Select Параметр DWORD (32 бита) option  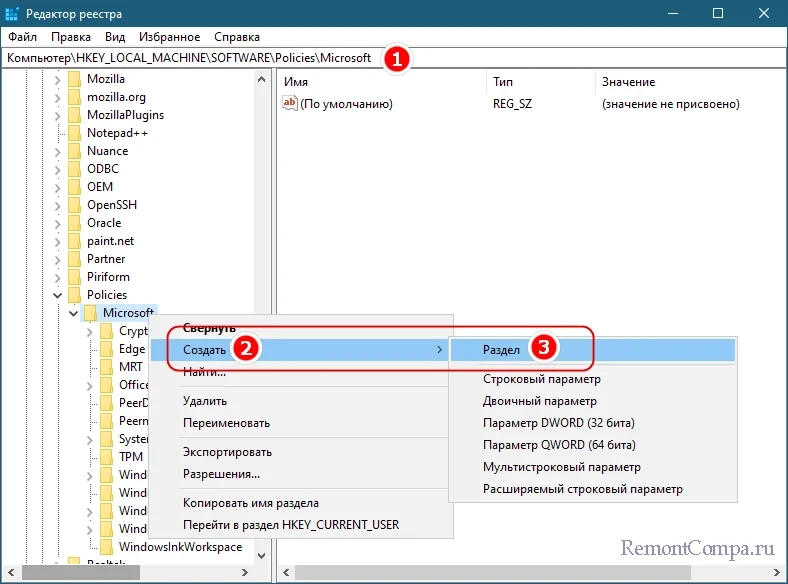[558, 423]
